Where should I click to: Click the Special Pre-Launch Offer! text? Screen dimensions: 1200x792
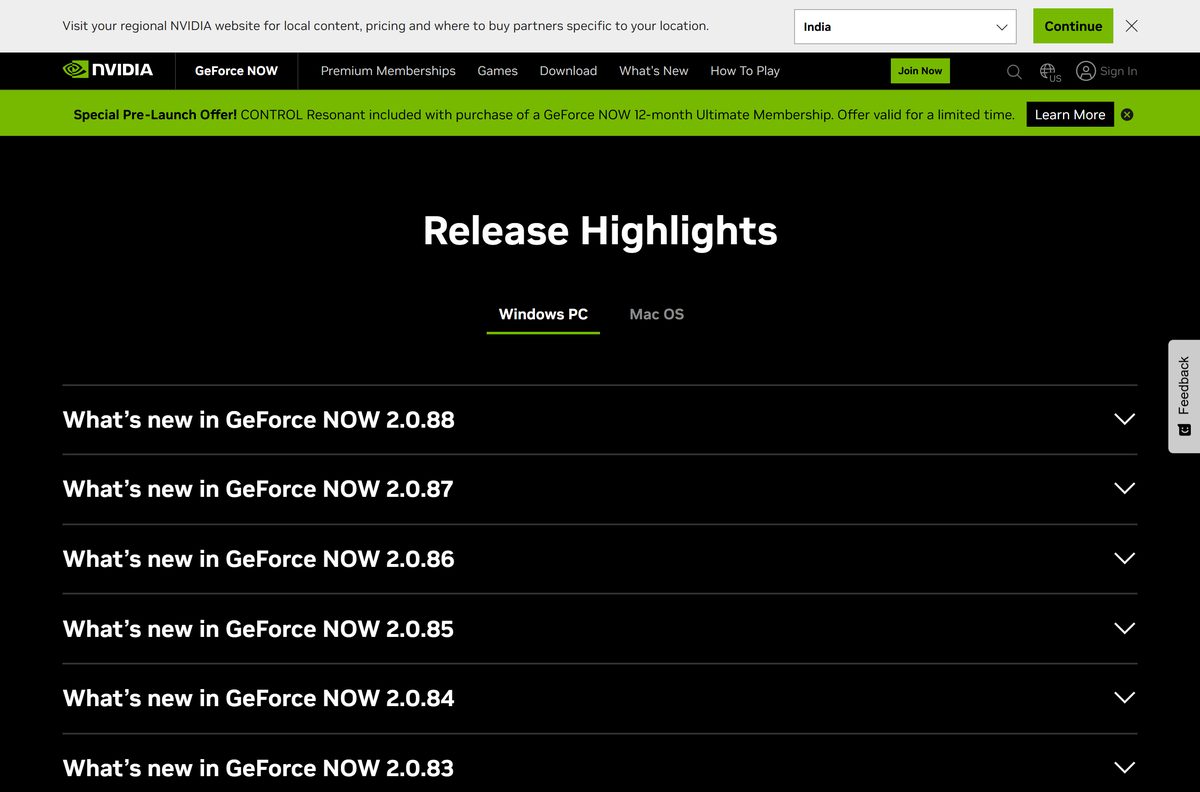155,115
